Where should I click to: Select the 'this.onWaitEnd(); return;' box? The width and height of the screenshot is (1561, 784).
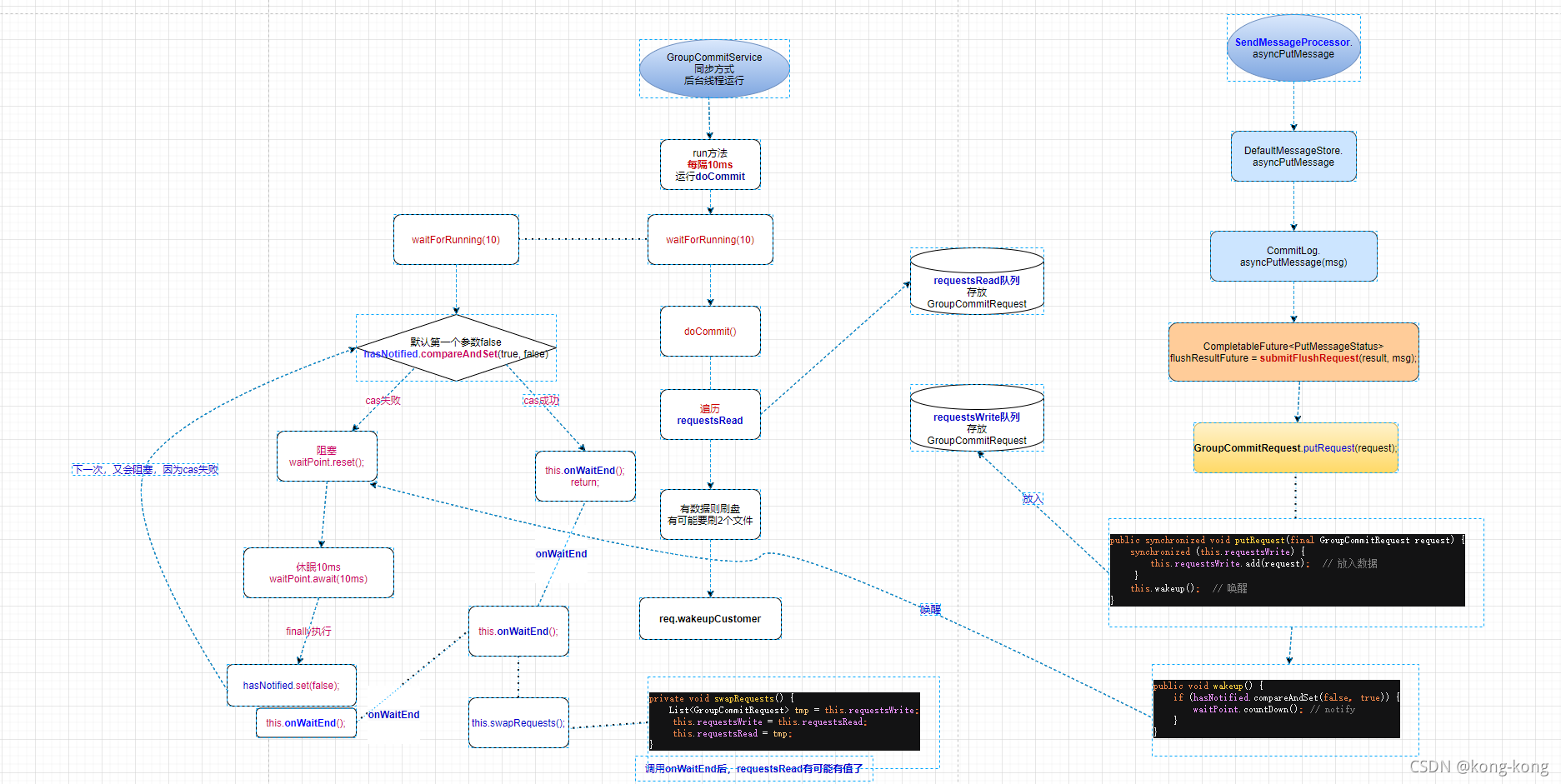[585, 477]
